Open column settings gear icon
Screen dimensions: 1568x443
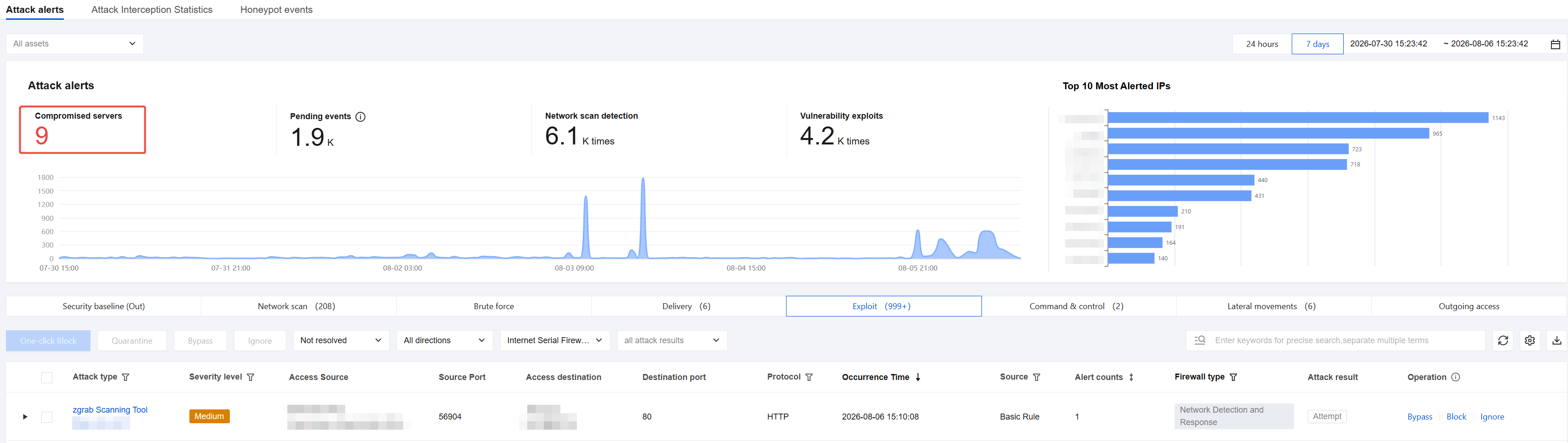tap(1530, 340)
